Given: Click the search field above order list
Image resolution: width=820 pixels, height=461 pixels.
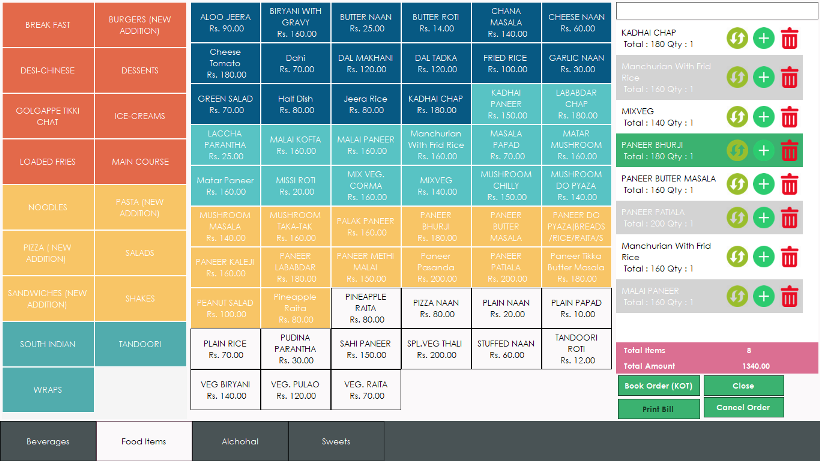Looking at the screenshot, I should point(717,11).
